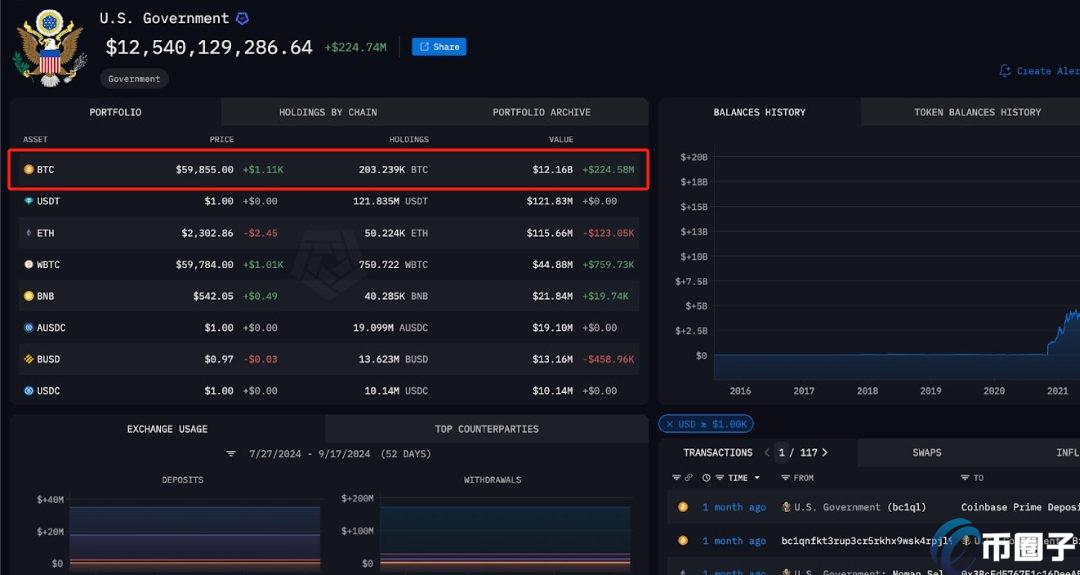Click the transactions page number field
Image resolution: width=1080 pixels, height=575 pixels.
coord(782,453)
